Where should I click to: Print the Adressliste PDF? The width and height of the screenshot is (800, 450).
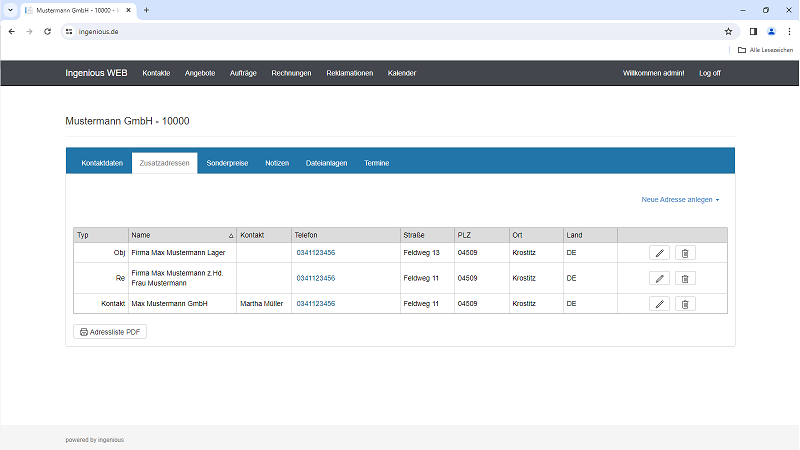click(x=110, y=332)
